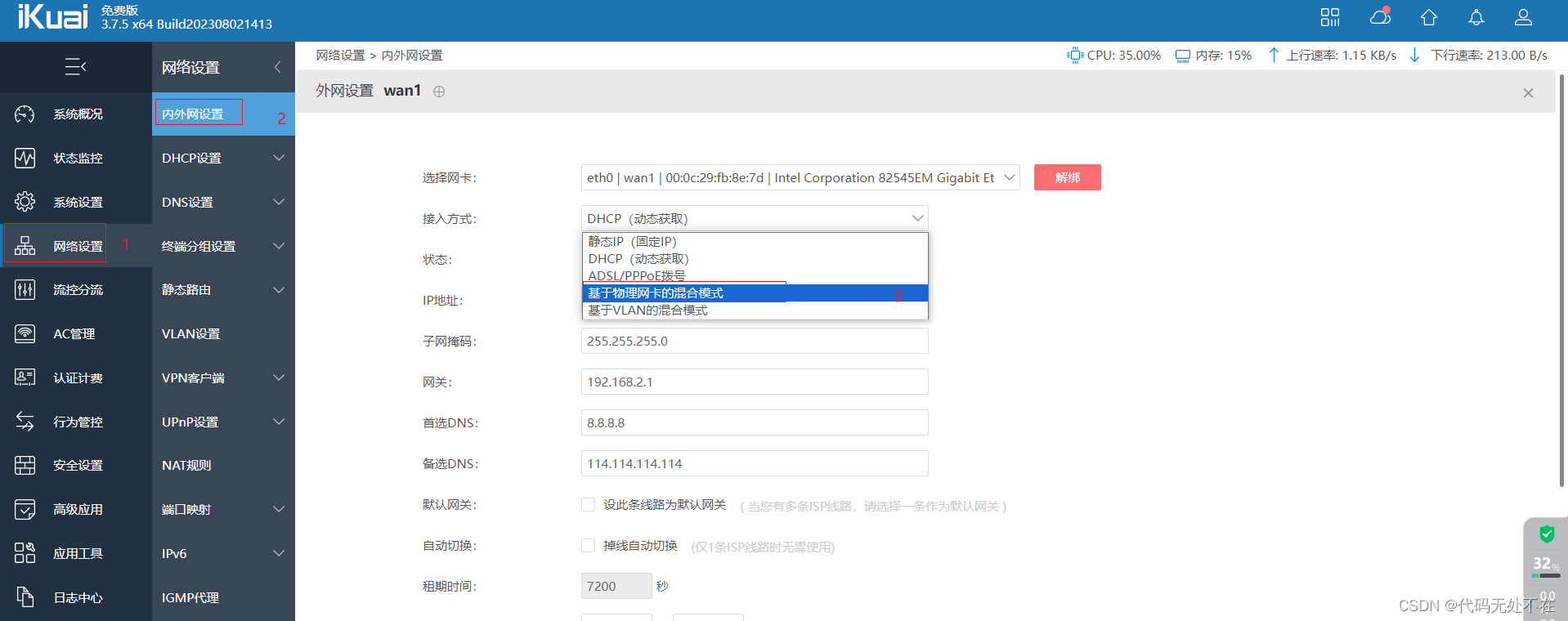Screen dimensions: 1568x621
Task: Click the 日志中心 documents icon
Action: [25, 597]
